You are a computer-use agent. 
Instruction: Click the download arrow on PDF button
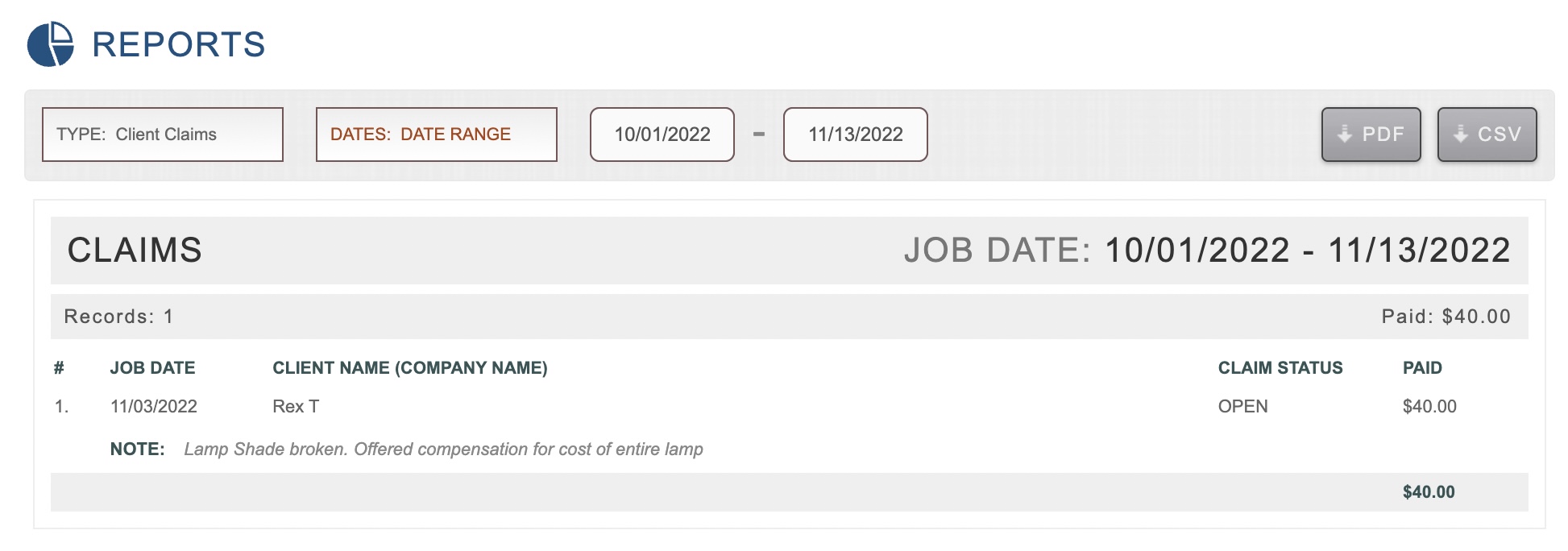(1344, 135)
